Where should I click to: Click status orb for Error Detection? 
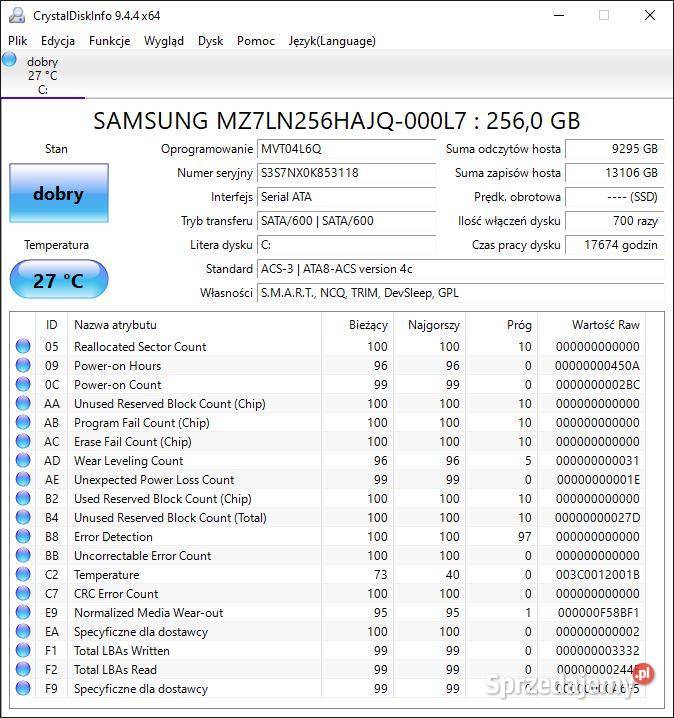pos(23,536)
